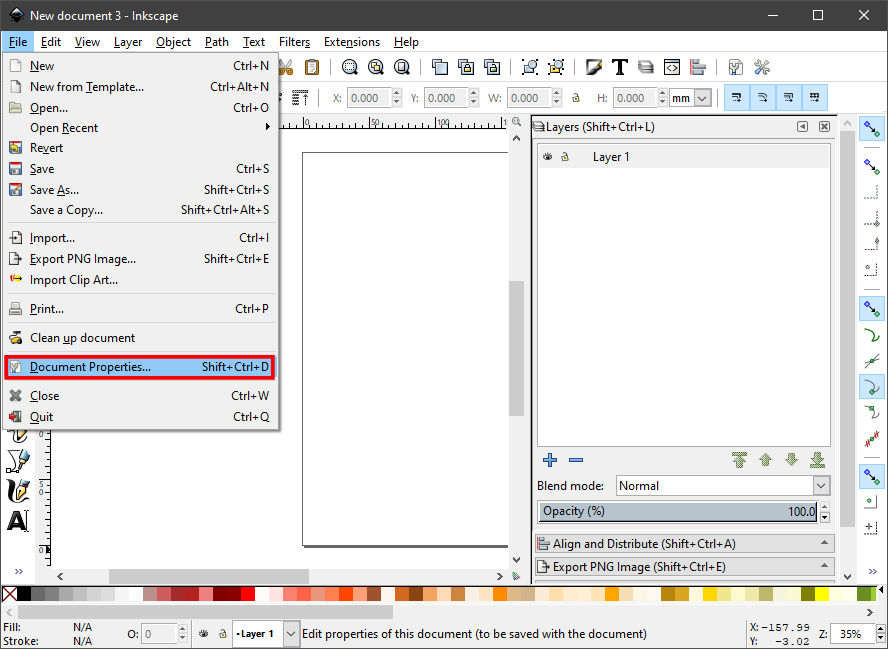Raise the layer to the top
This screenshot has height=649, width=888.
(x=739, y=460)
